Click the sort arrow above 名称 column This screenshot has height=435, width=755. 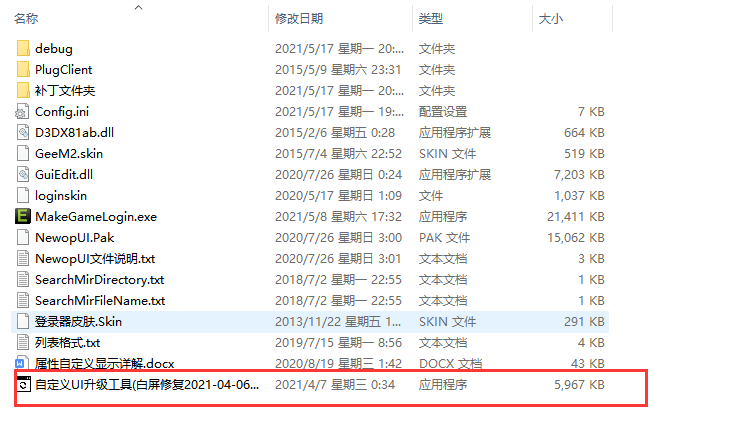click(x=139, y=7)
